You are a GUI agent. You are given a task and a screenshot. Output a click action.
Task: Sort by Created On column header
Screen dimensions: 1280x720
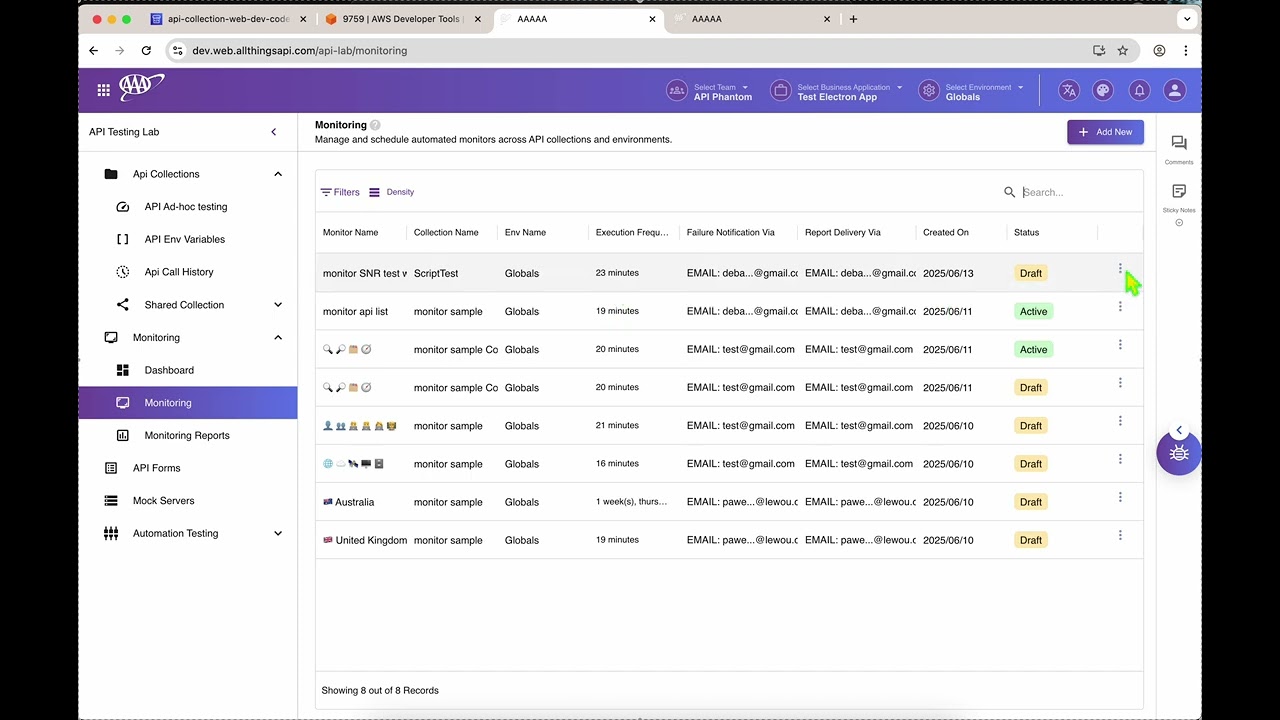[x=945, y=233]
